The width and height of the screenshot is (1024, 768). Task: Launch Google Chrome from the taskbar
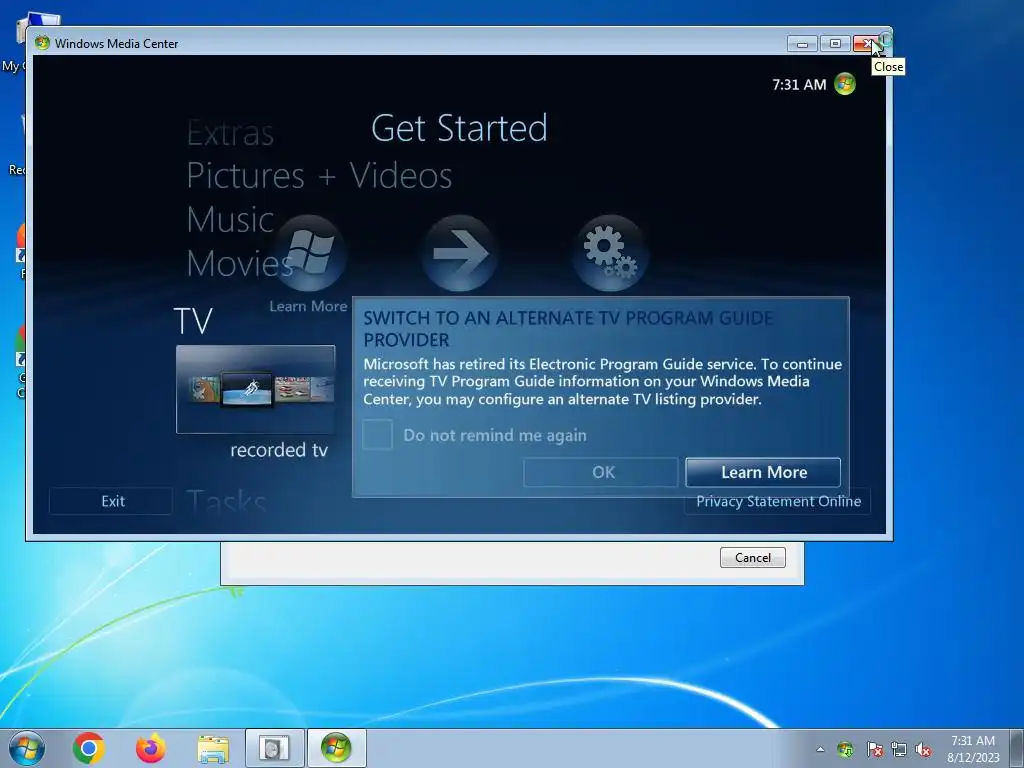click(89, 748)
